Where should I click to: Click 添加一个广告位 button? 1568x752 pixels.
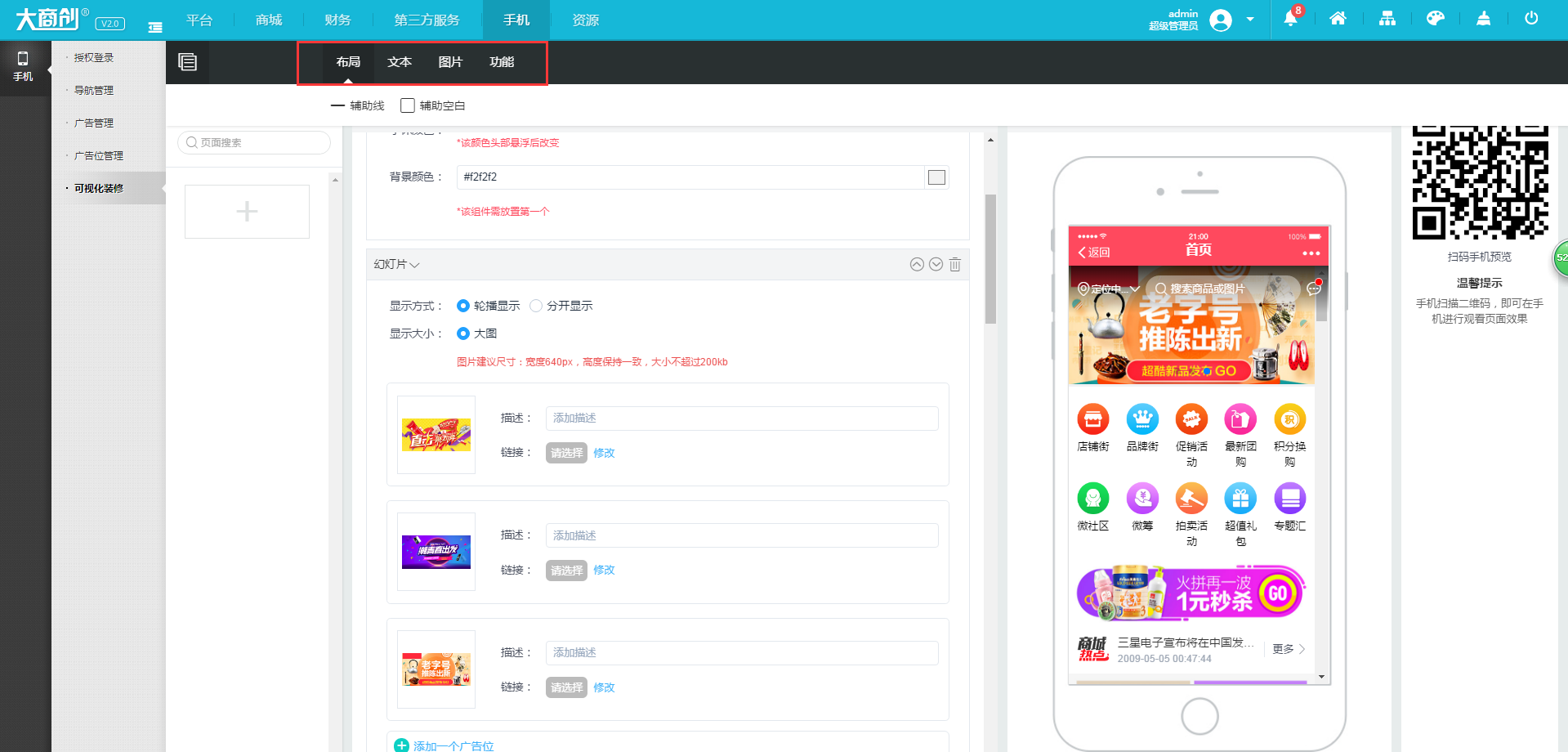pyautogui.click(x=444, y=745)
